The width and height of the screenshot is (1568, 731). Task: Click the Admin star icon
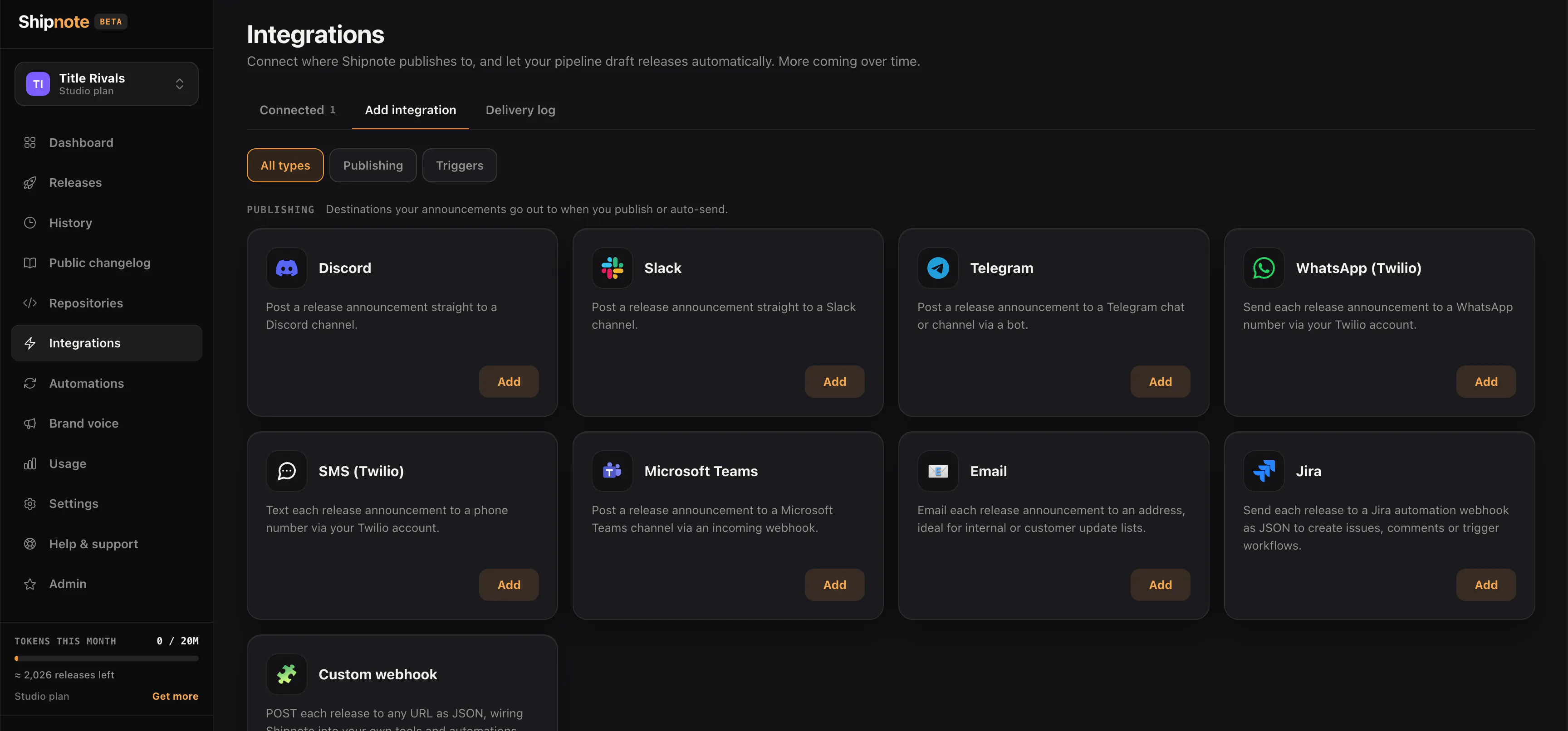(30, 584)
